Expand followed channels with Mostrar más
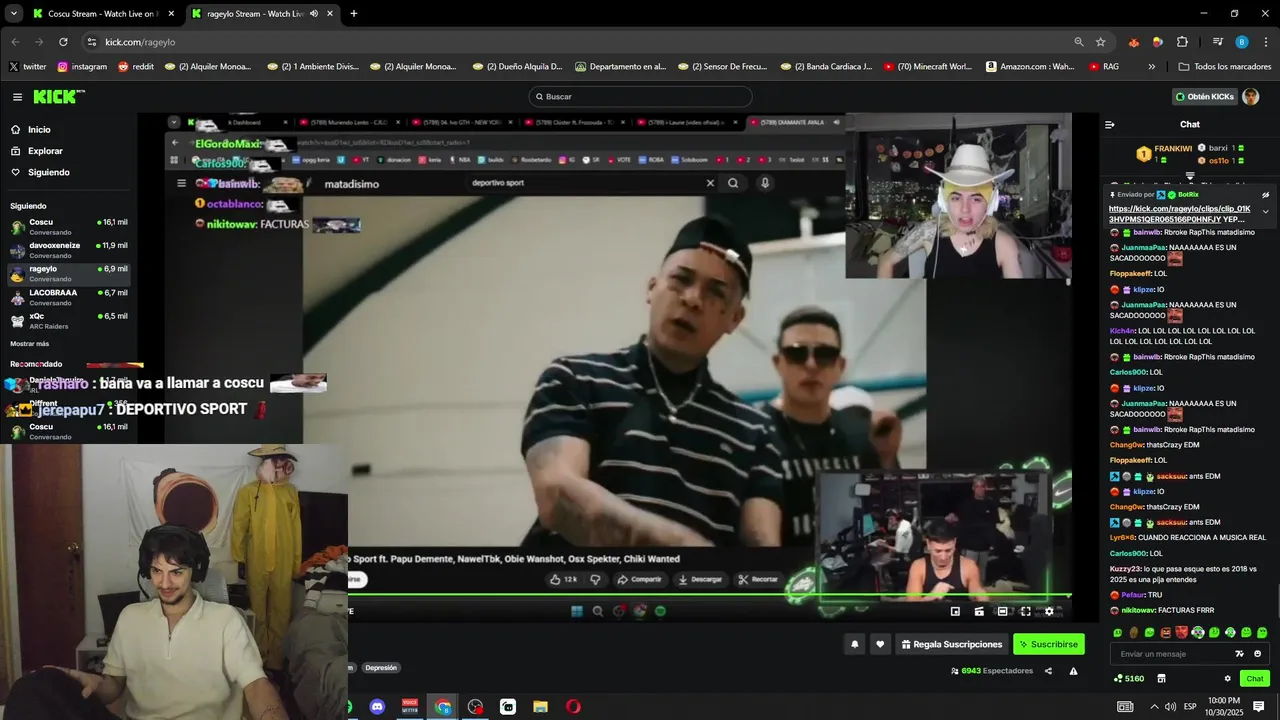Viewport: 1280px width, 720px height. pyautogui.click(x=30, y=344)
